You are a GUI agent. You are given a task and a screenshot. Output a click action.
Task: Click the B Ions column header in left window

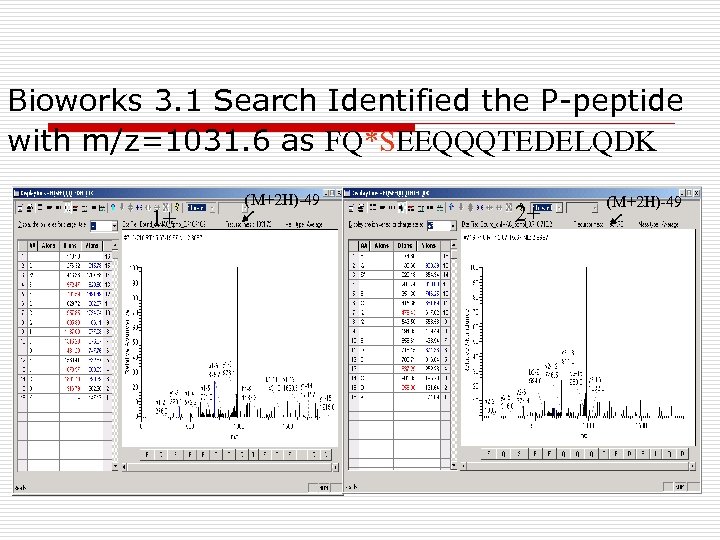point(70,246)
